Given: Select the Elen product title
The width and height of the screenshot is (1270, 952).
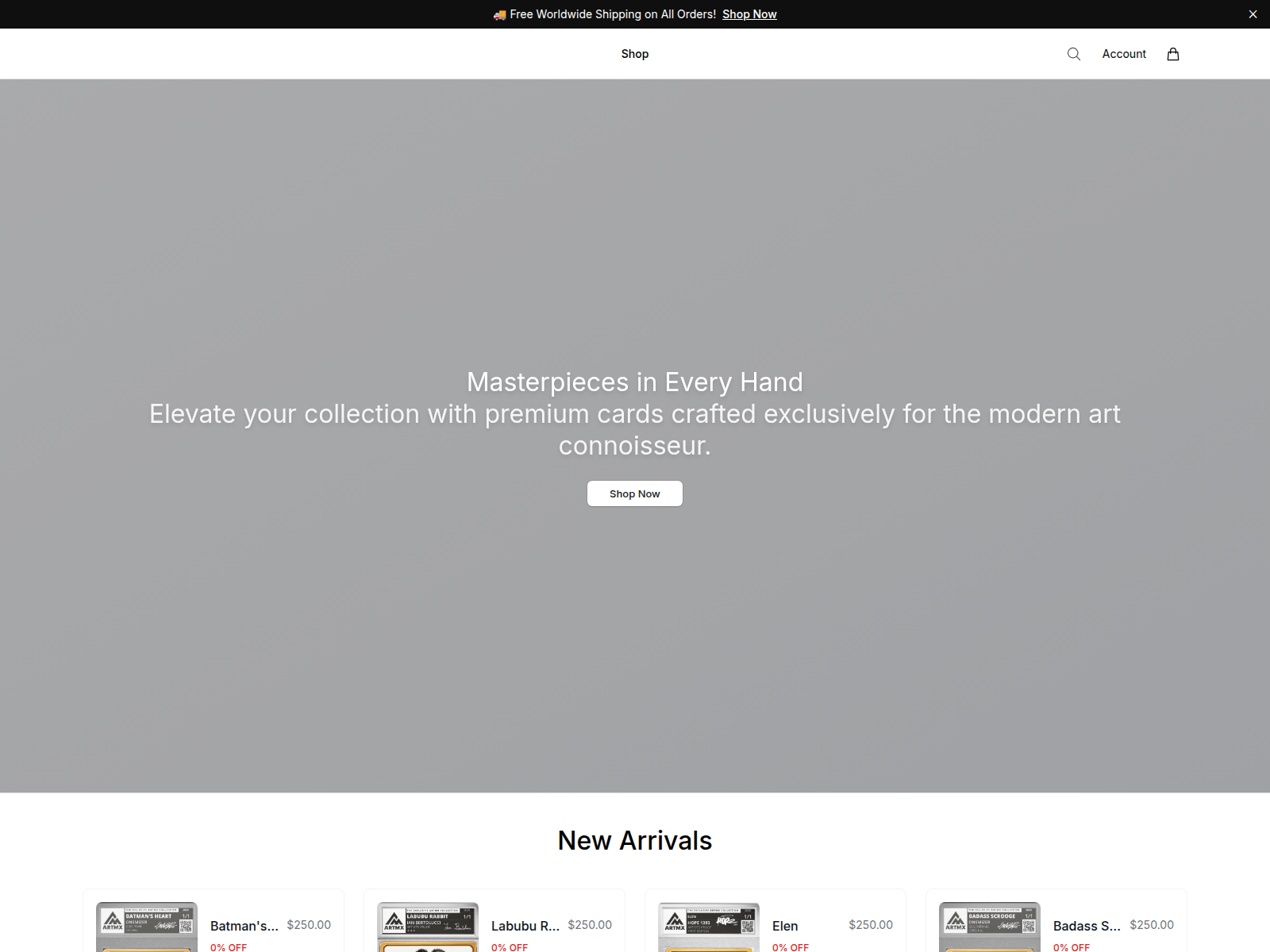Looking at the screenshot, I should click(x=785, y=926).
